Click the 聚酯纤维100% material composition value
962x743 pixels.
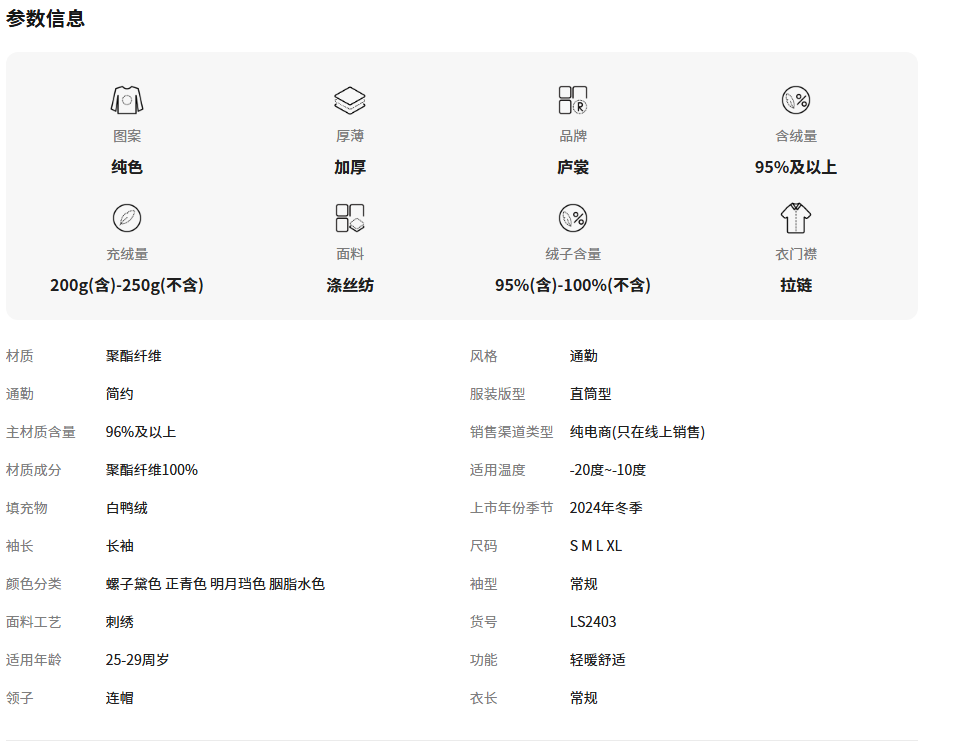tap(152, 470)
